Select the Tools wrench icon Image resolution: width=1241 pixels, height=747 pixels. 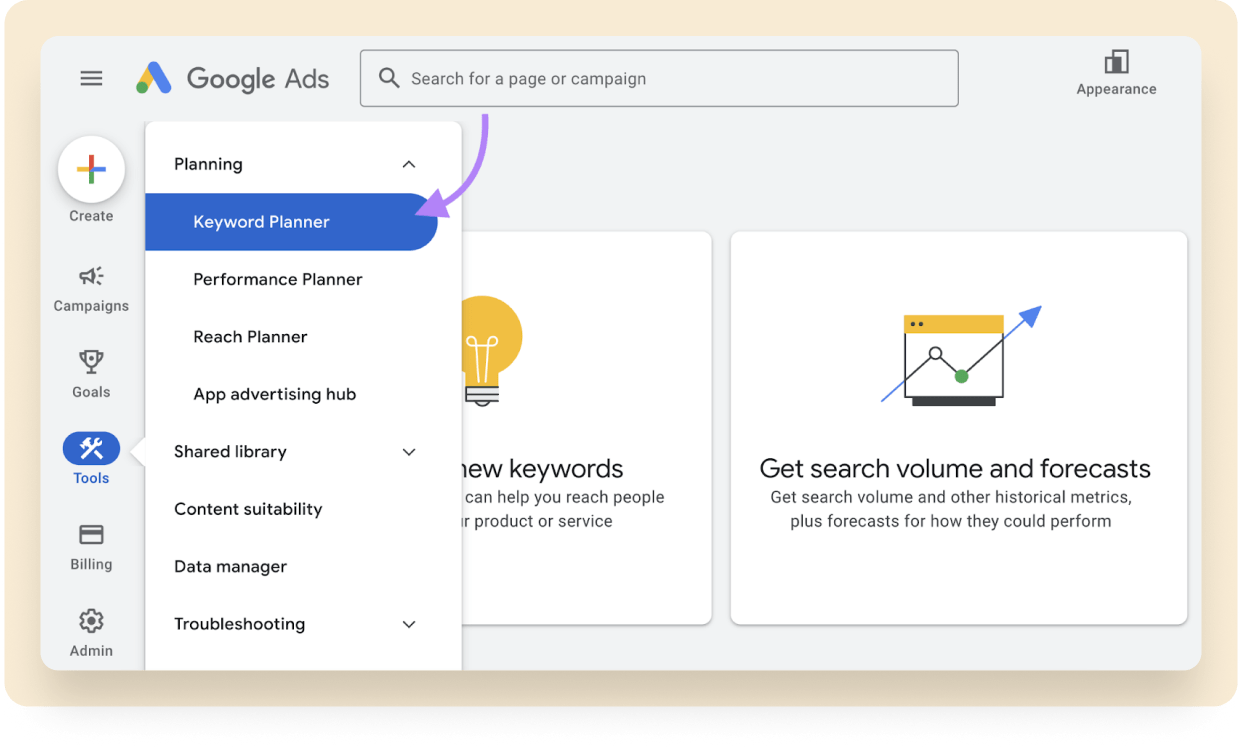coord(91,449)
